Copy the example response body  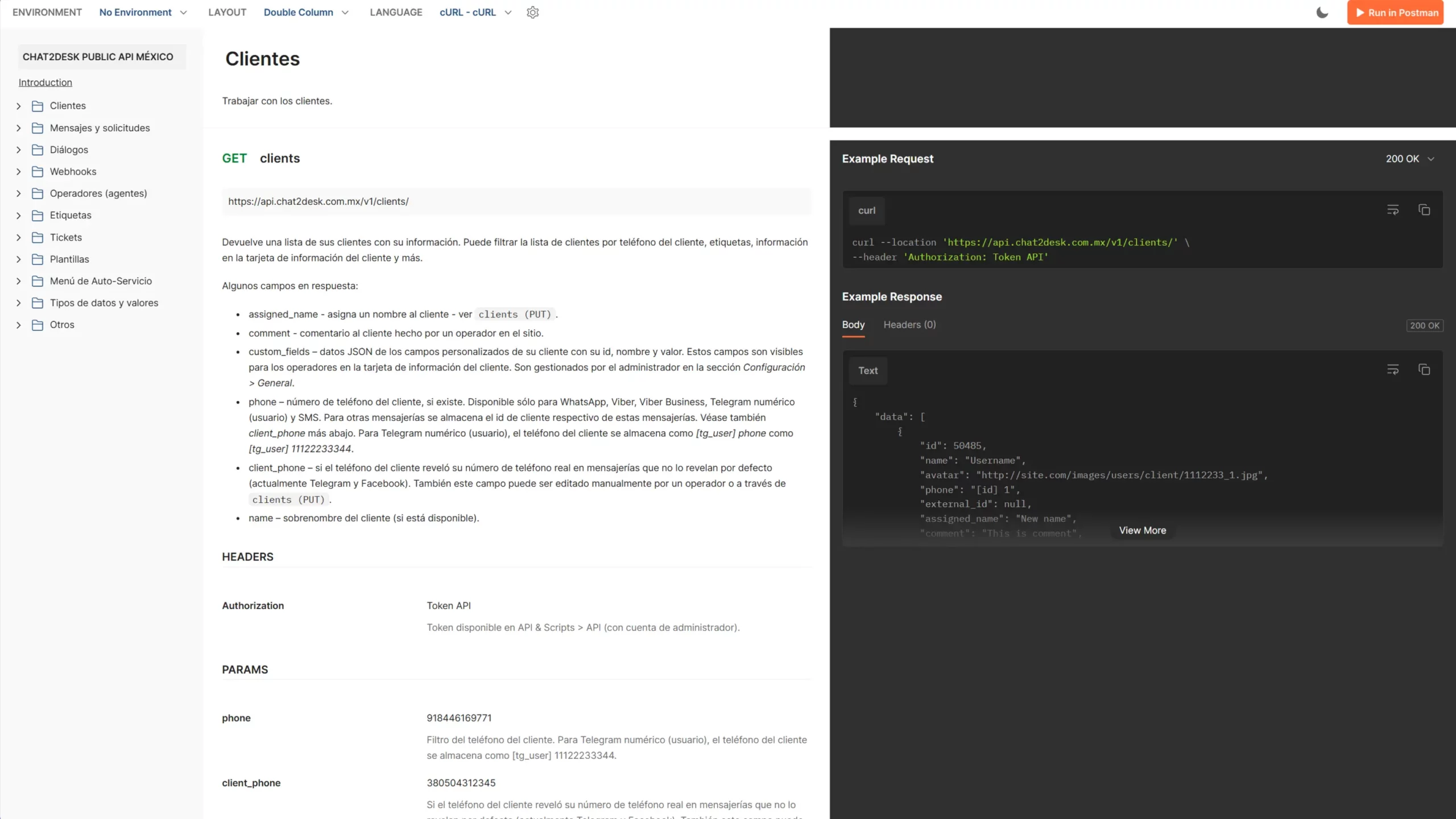(1424, 369)
